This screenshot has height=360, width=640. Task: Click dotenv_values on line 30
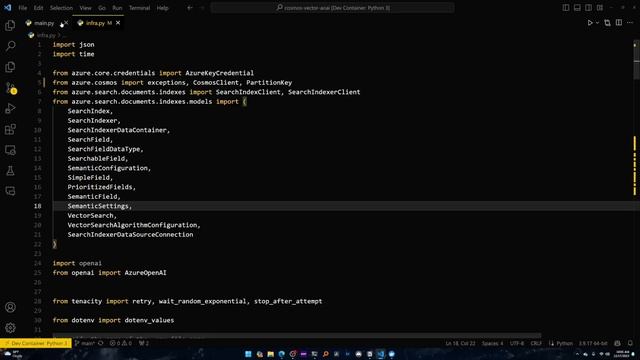[149, 320]
